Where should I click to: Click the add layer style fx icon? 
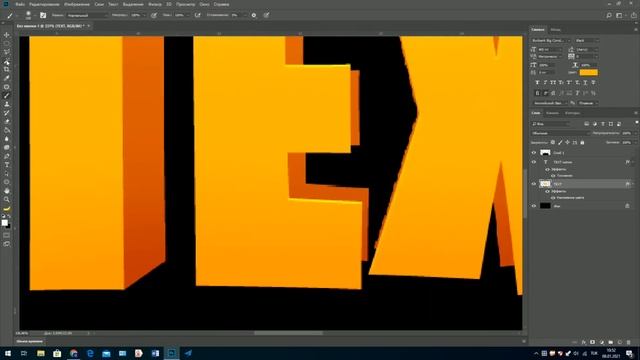coord(584,342)
